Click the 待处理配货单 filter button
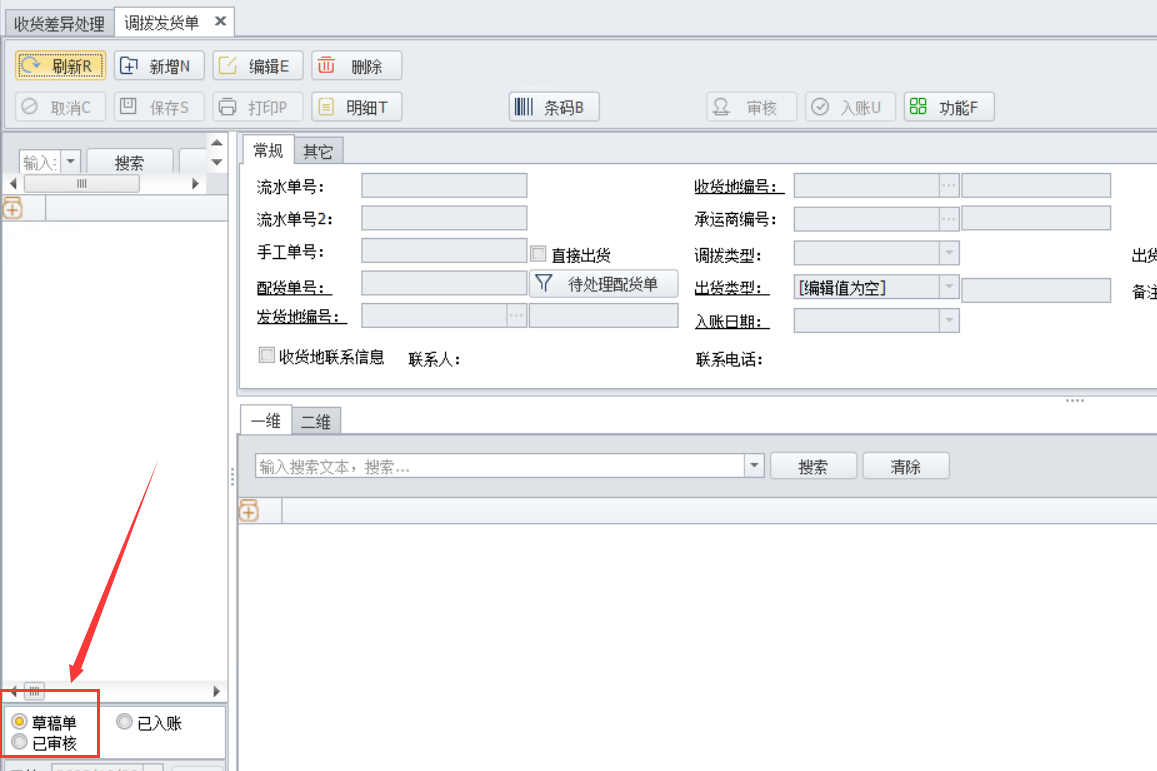1157x771 pixels. point(603,284)
